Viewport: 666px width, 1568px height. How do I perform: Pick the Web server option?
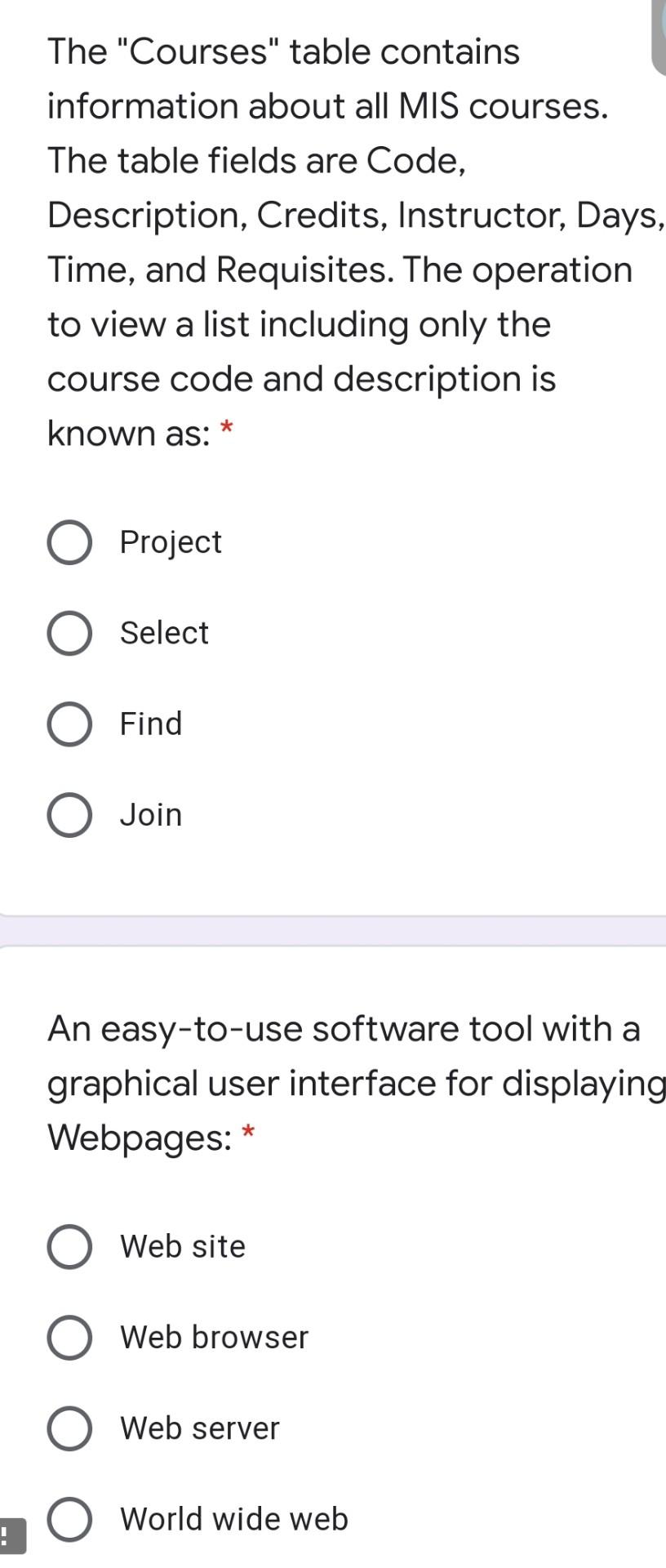[x=69, y=1428]
